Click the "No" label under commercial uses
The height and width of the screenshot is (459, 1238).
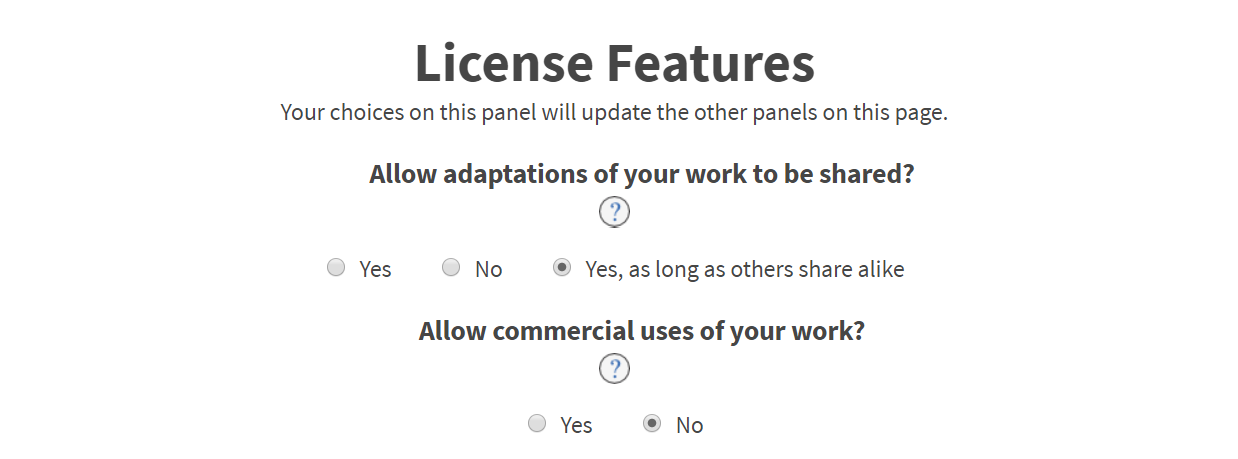click(x=689, y=425)
